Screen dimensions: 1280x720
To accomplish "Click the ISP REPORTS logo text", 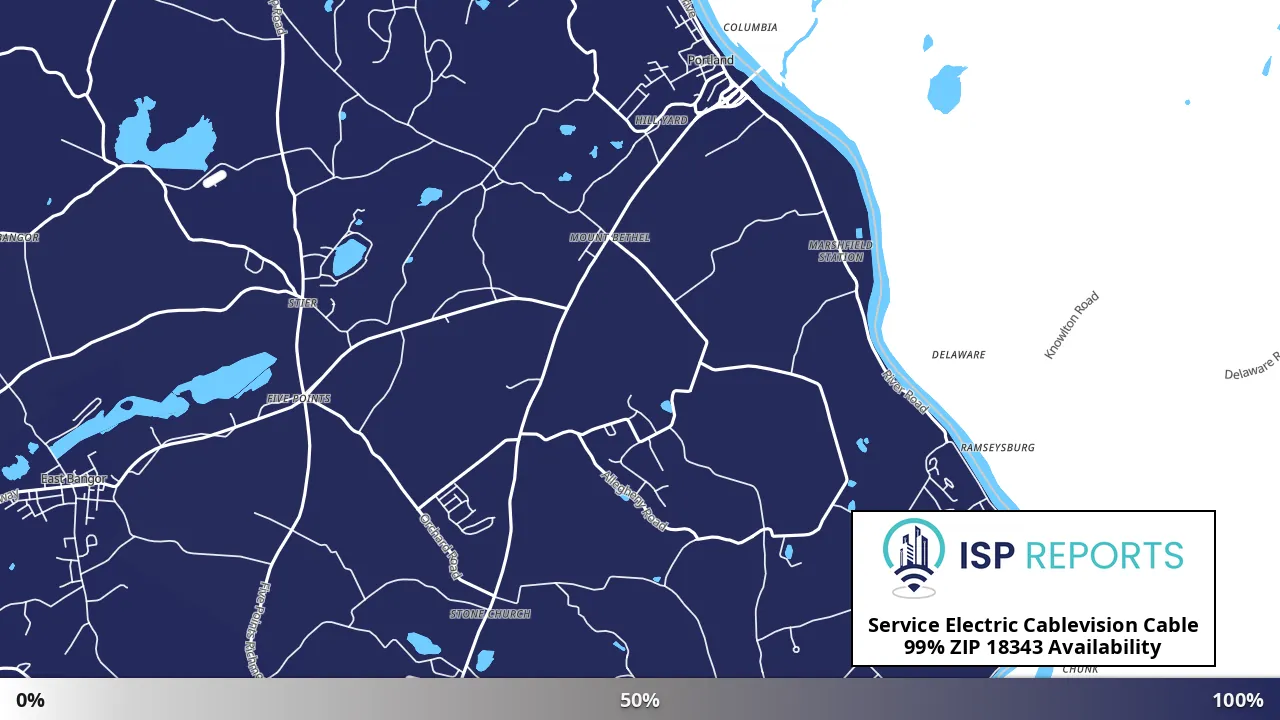I will (x=1071, y=555).
